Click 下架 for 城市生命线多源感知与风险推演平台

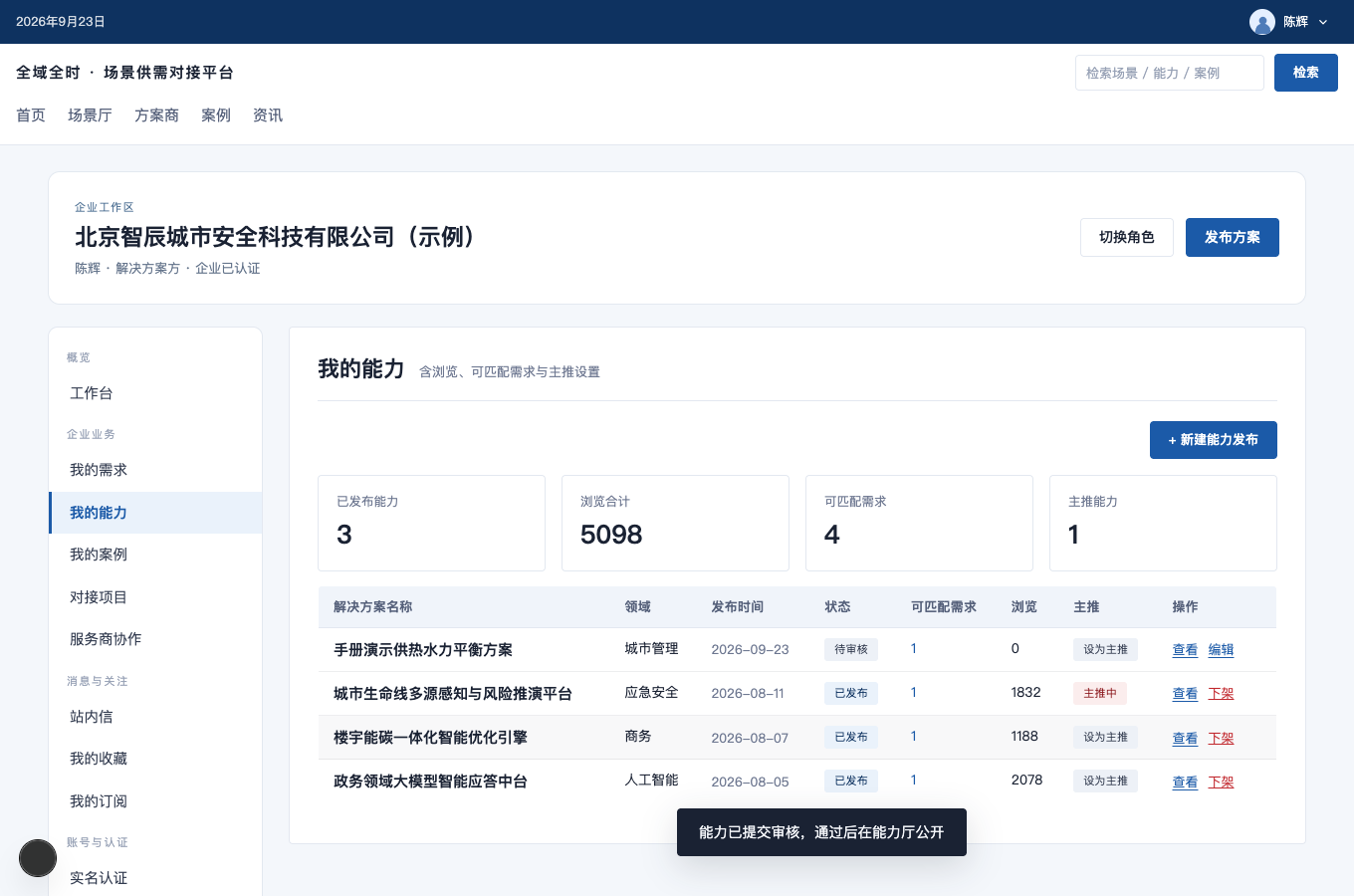coord(1221,694)
